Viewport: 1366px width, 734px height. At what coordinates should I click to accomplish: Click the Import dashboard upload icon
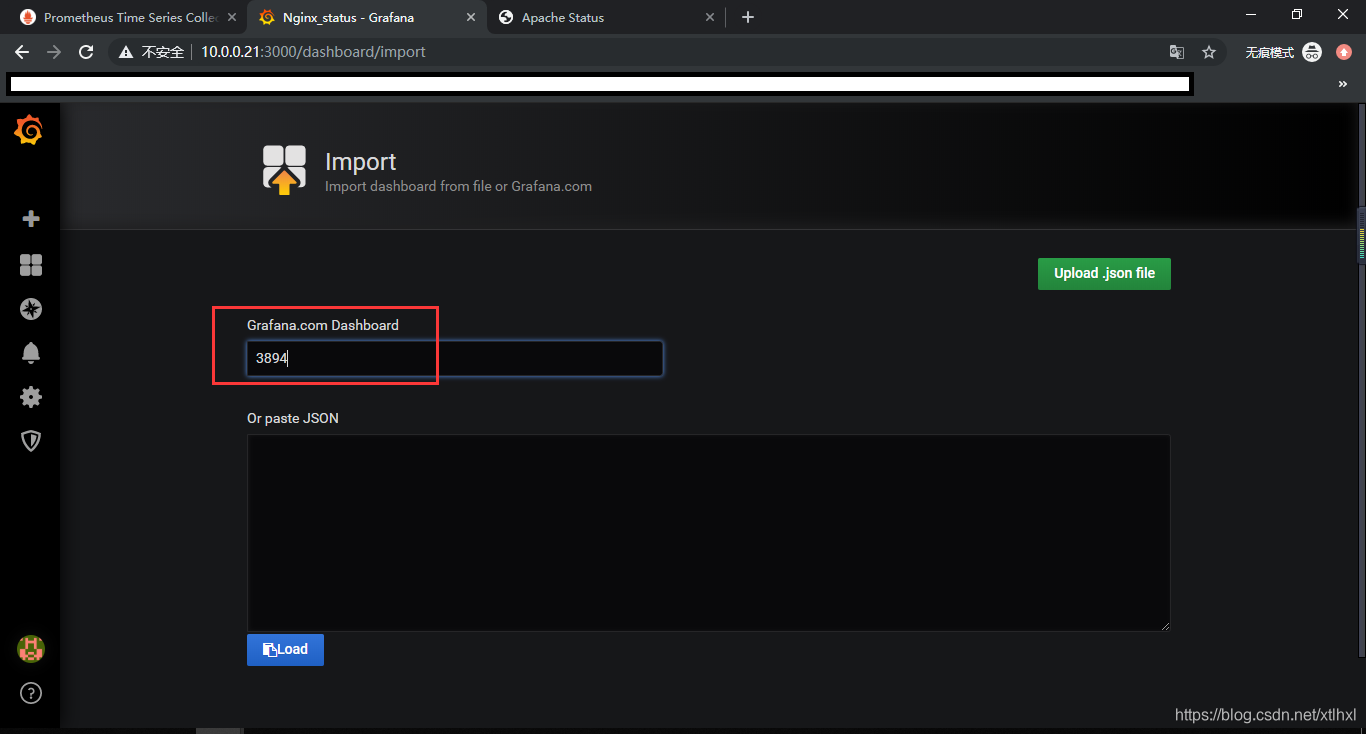[284, 169]
